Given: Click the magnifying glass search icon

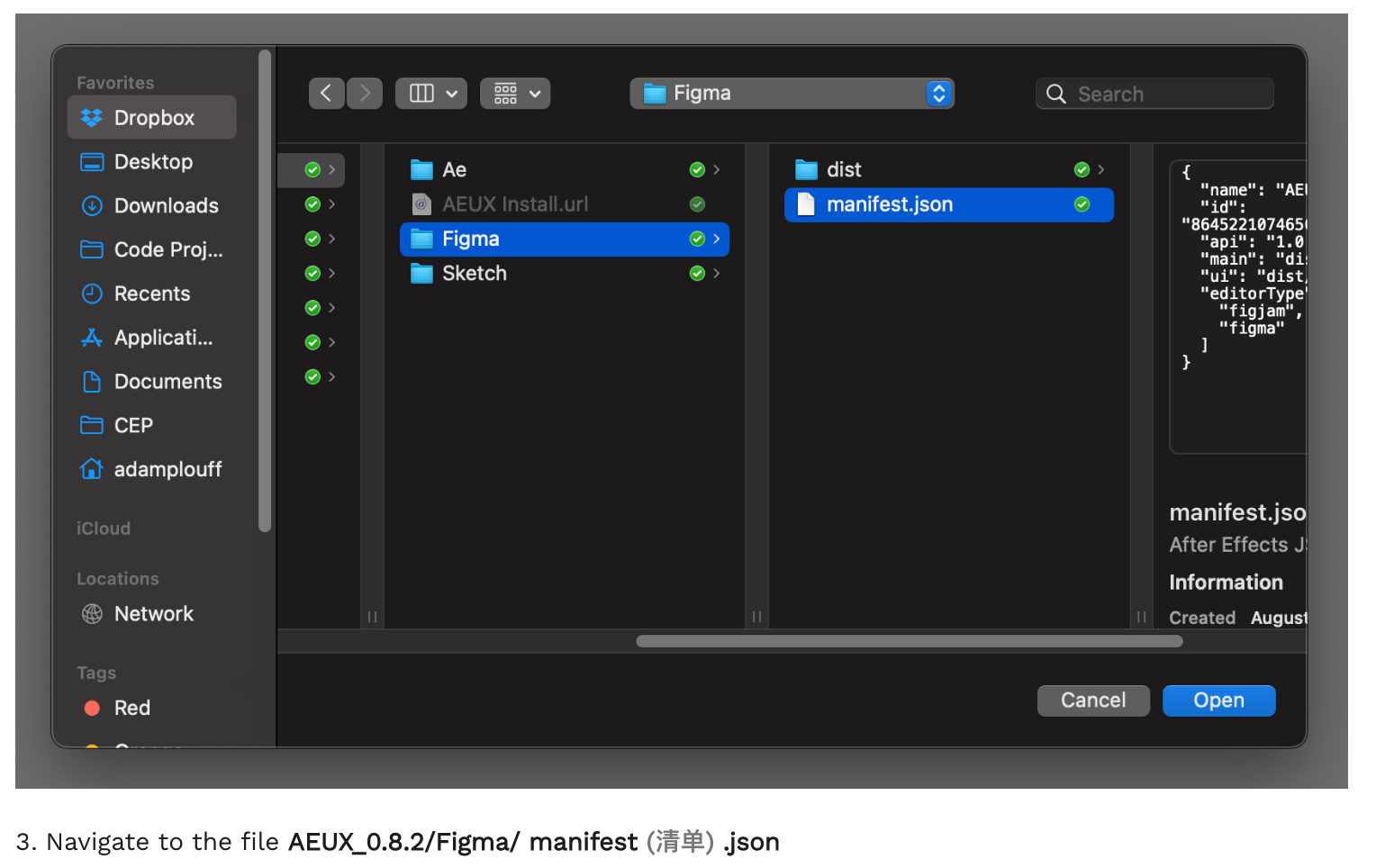Looking at the screenshot, I should (1056, 94).
